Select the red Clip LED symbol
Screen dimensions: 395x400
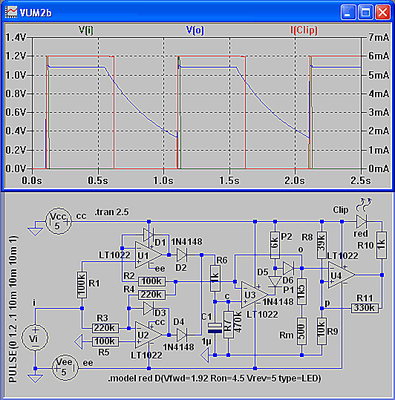[361, 221]
